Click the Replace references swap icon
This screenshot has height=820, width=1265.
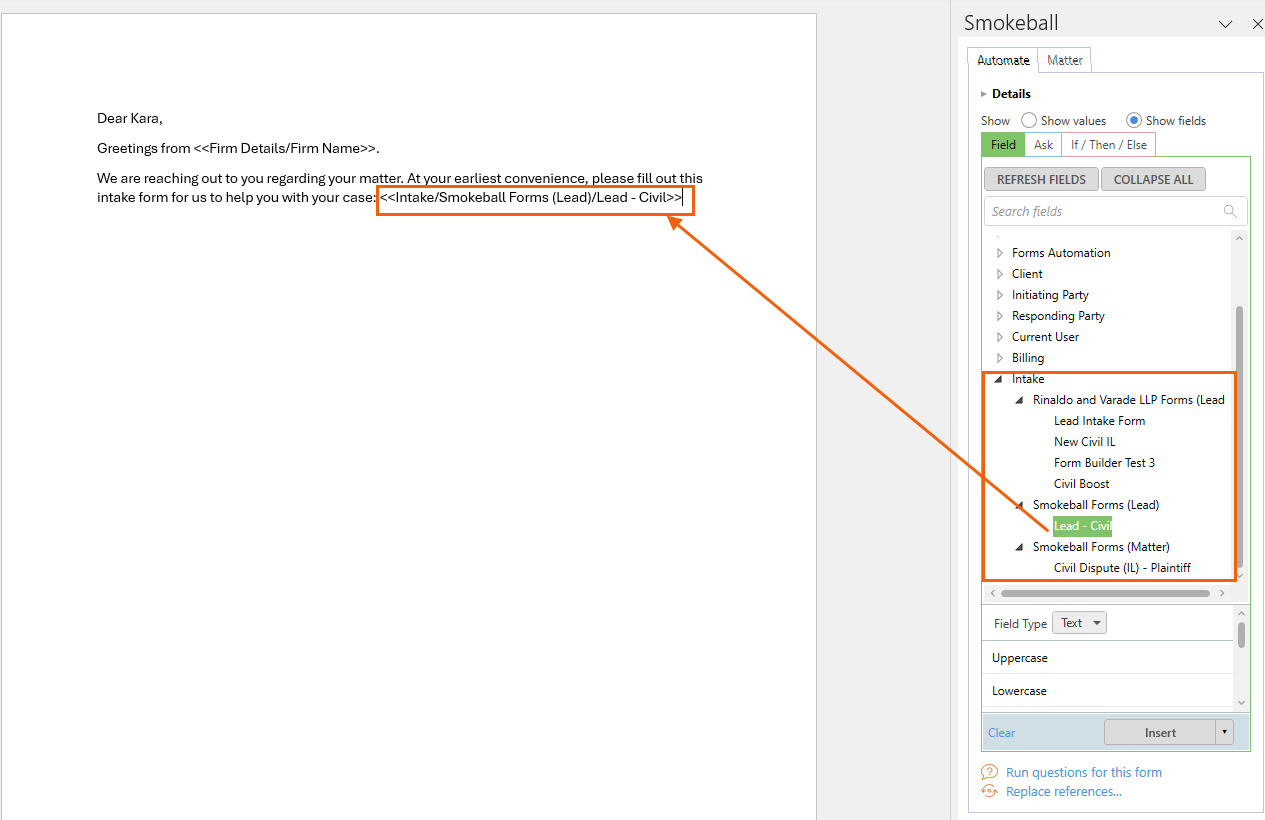click(x=989, y=791)
